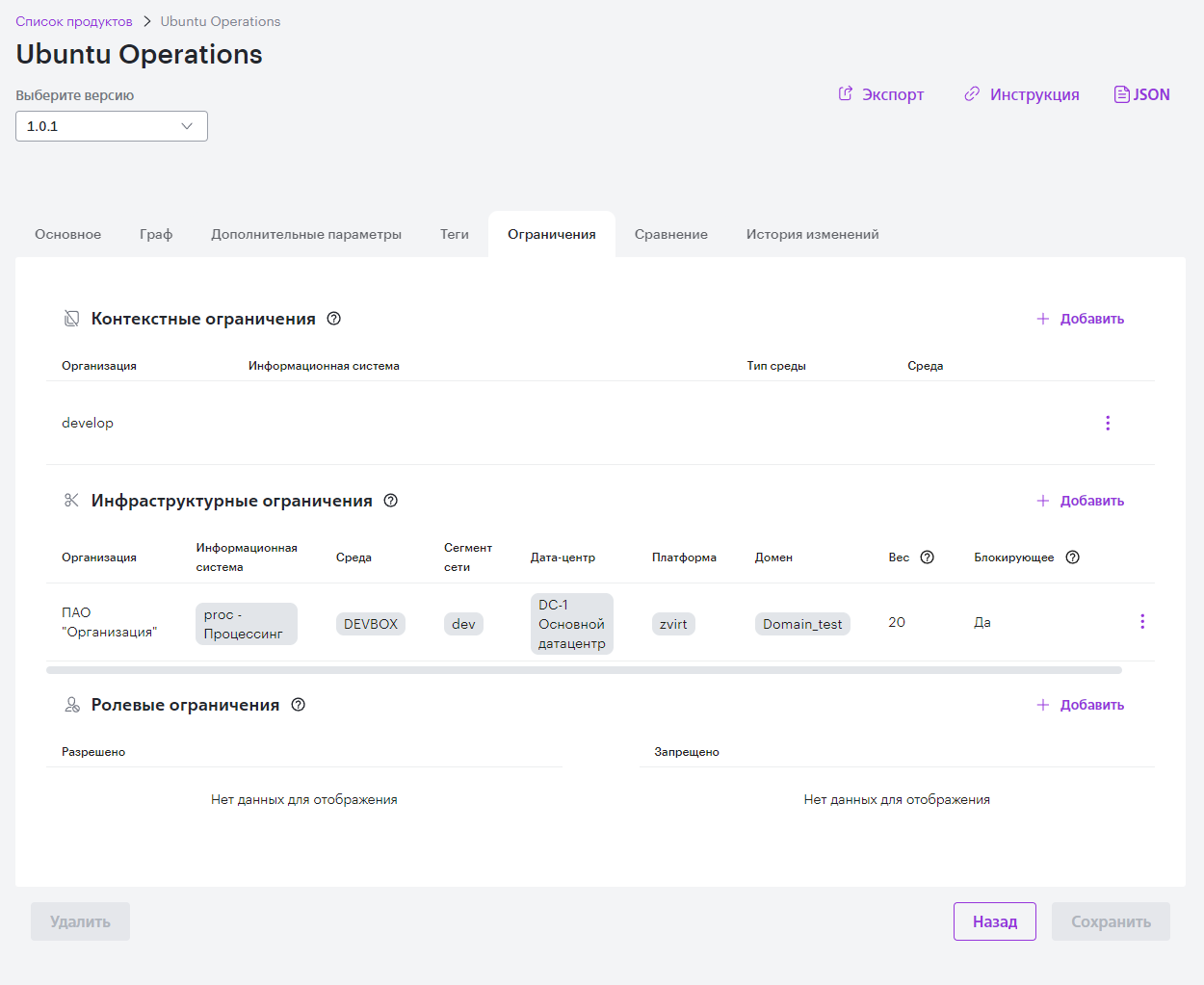The image size is (1204, 985).
Task: Click the Экспорт export icon
Action: tap(846, 93)
